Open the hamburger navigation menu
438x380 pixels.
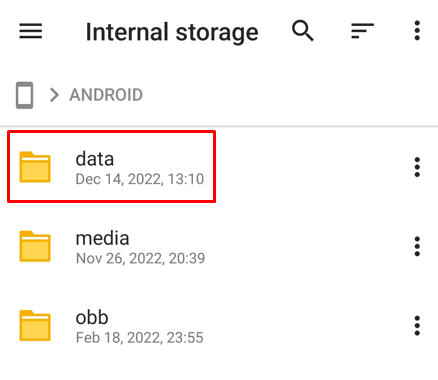[x=31, y=31]
